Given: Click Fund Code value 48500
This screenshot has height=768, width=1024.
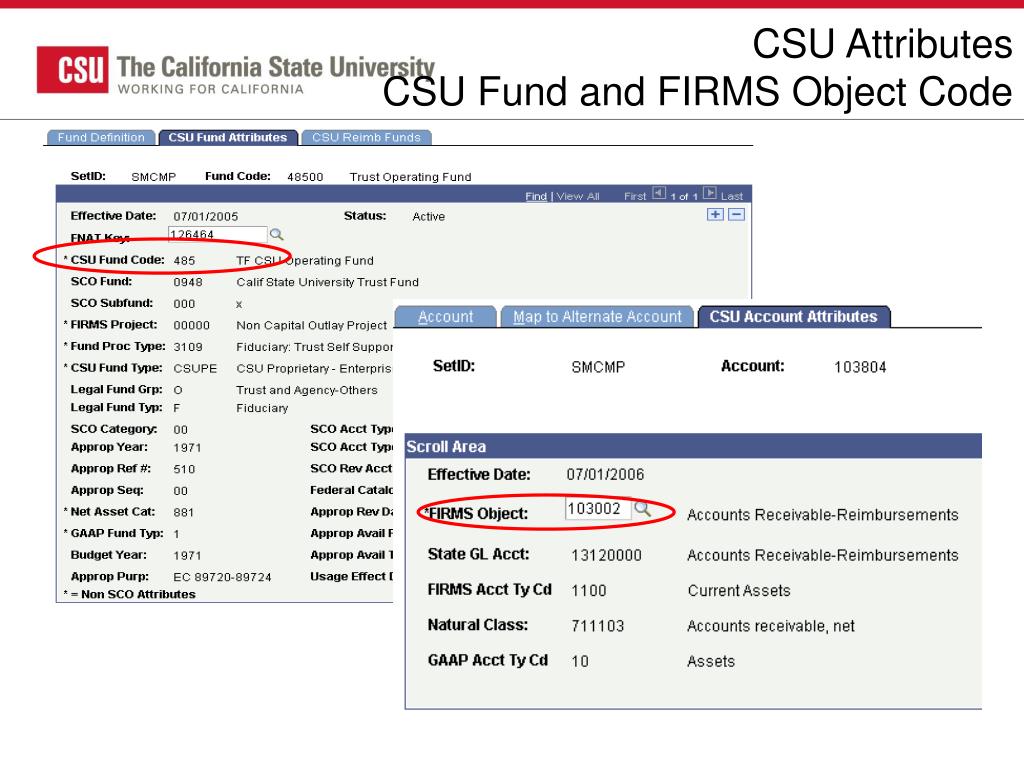Looking at the screenshot, I should click(305, 177).
